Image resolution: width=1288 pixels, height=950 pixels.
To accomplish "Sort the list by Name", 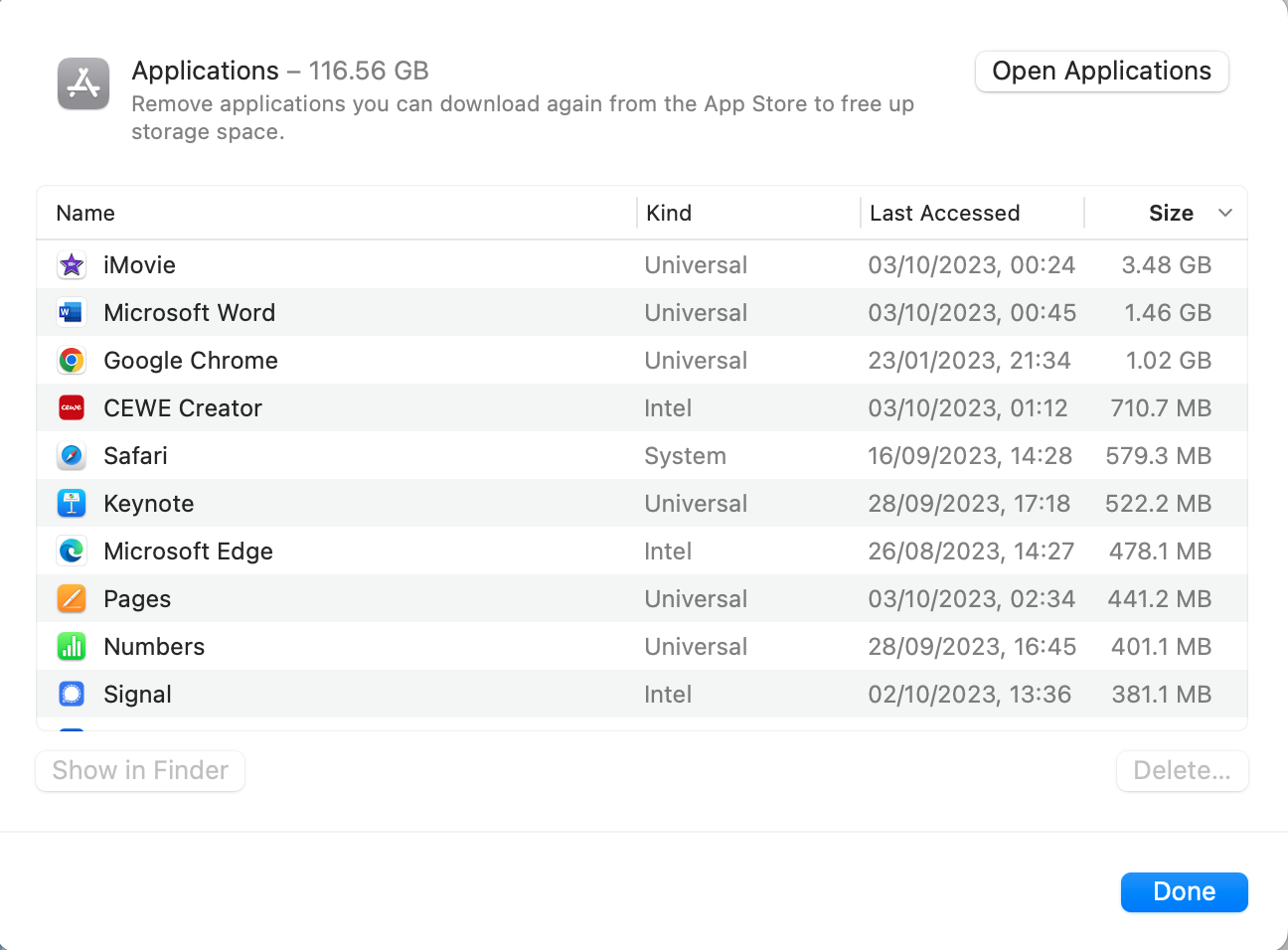I will click(85, 213).
